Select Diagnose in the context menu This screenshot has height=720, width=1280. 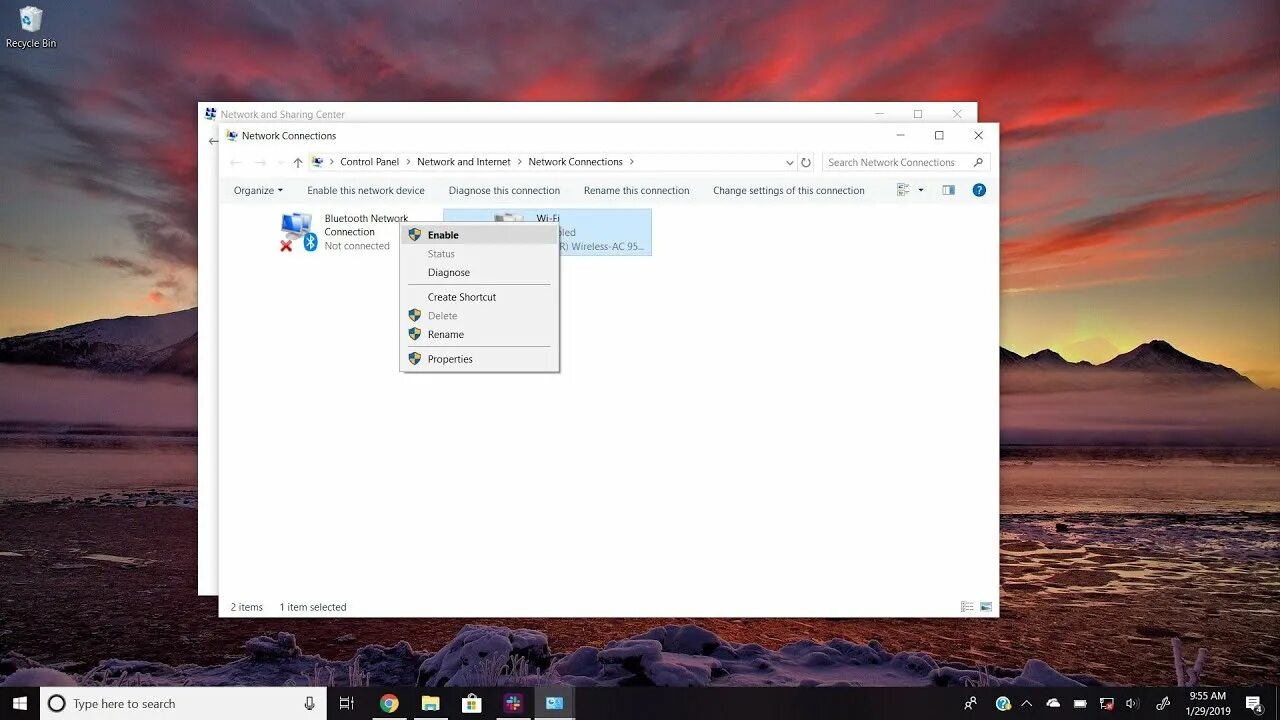(x=479, y=272)
